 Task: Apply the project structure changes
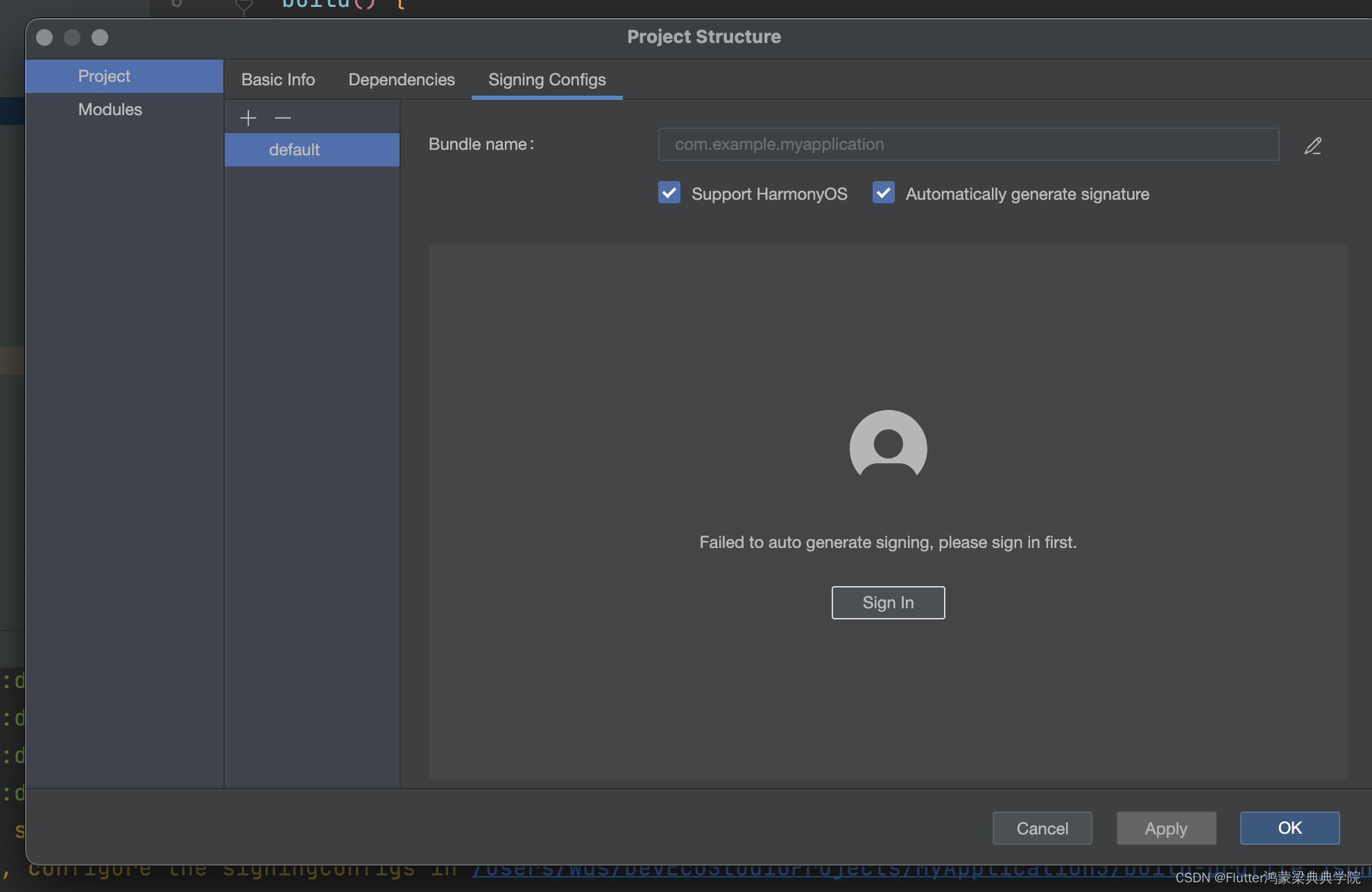click(x=1166, y=828)
